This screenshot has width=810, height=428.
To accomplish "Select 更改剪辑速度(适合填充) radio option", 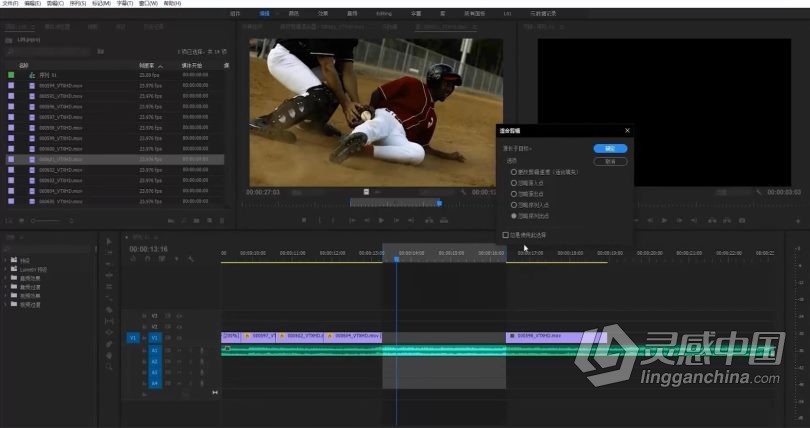I will (x=513, y=172).
